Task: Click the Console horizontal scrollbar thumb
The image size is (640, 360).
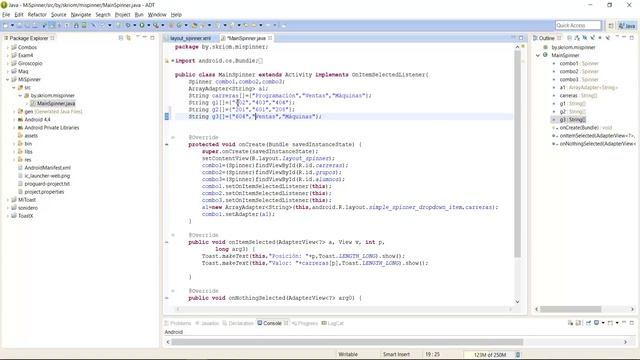Action: point(347,342)
